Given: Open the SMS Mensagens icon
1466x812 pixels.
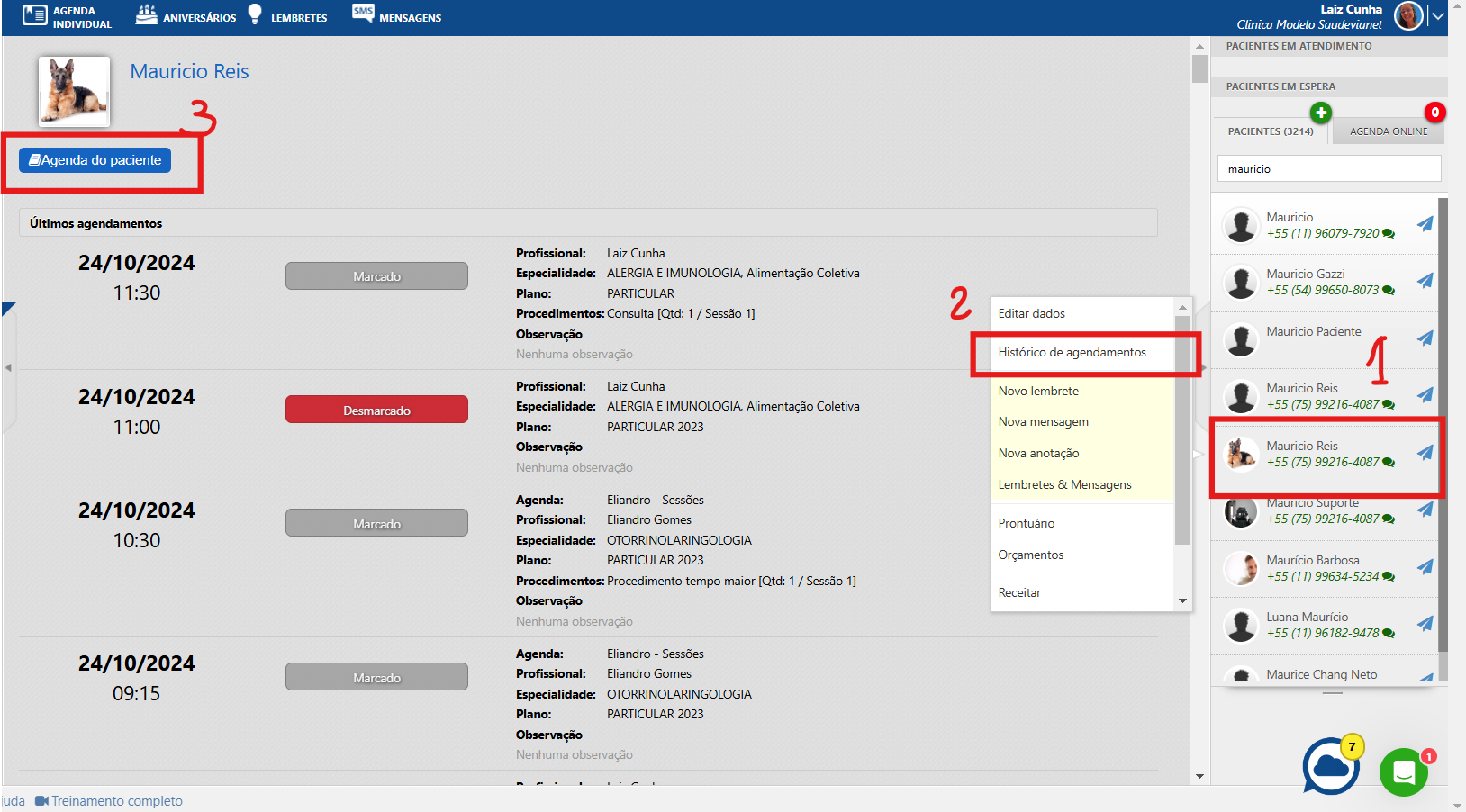Looking at the screenshot, I should tap(363, 14).
